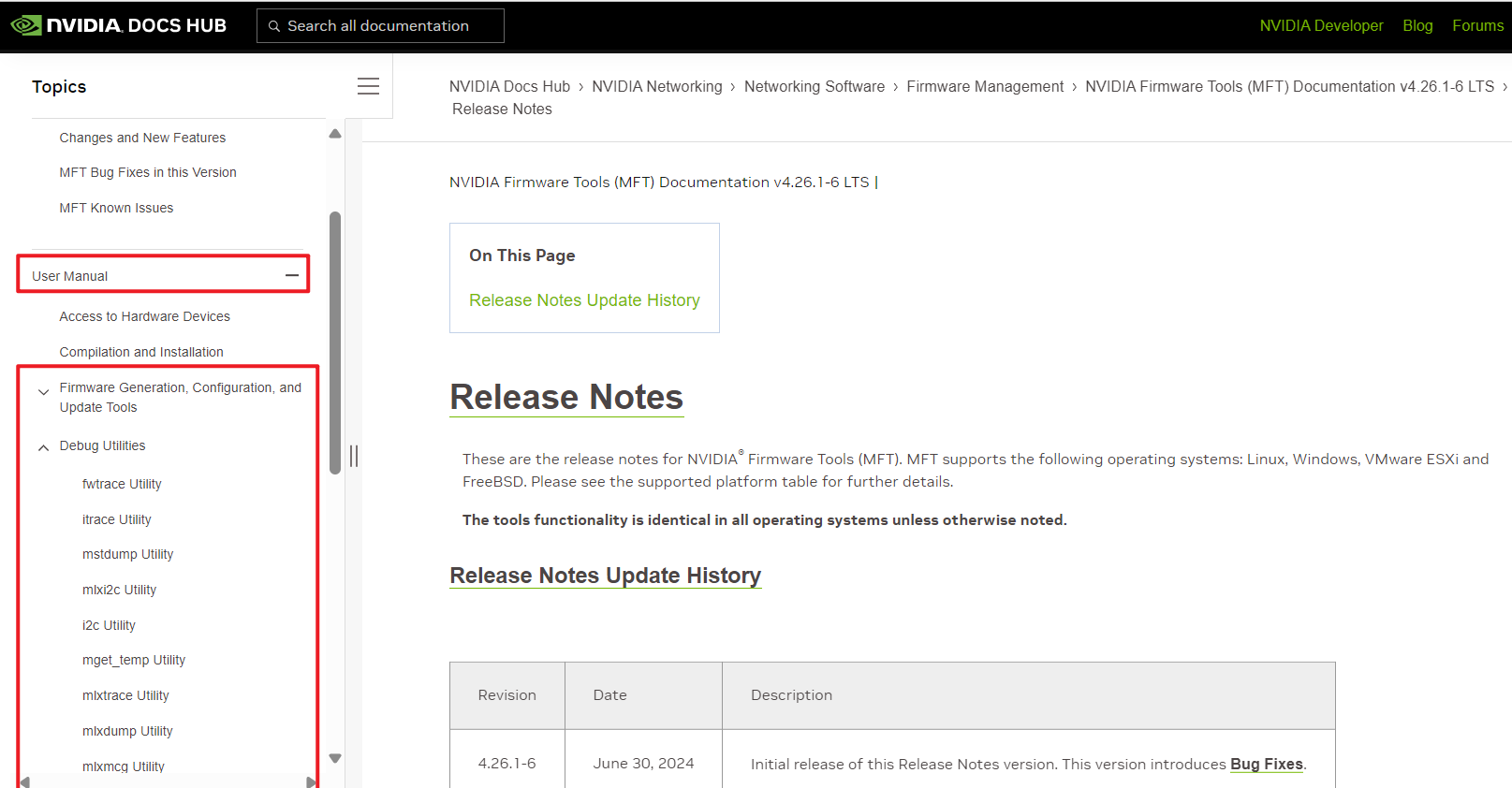Go to NVIDIA Docs Hub breadcrumb
The height and width of the screenshot is (788, 1512).
pos(509,86)
